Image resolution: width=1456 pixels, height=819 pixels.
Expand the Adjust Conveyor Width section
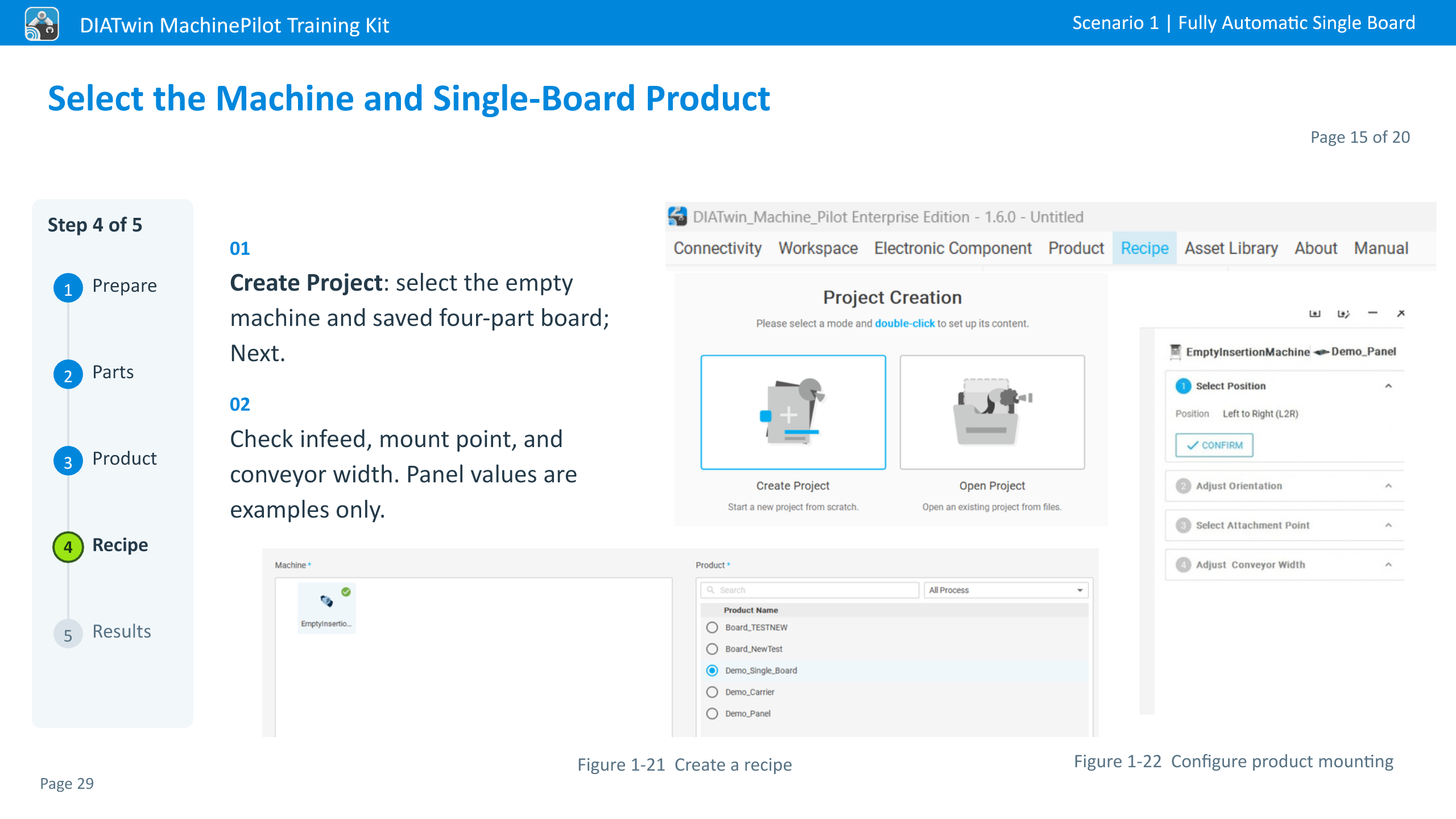coord(1388,565)
